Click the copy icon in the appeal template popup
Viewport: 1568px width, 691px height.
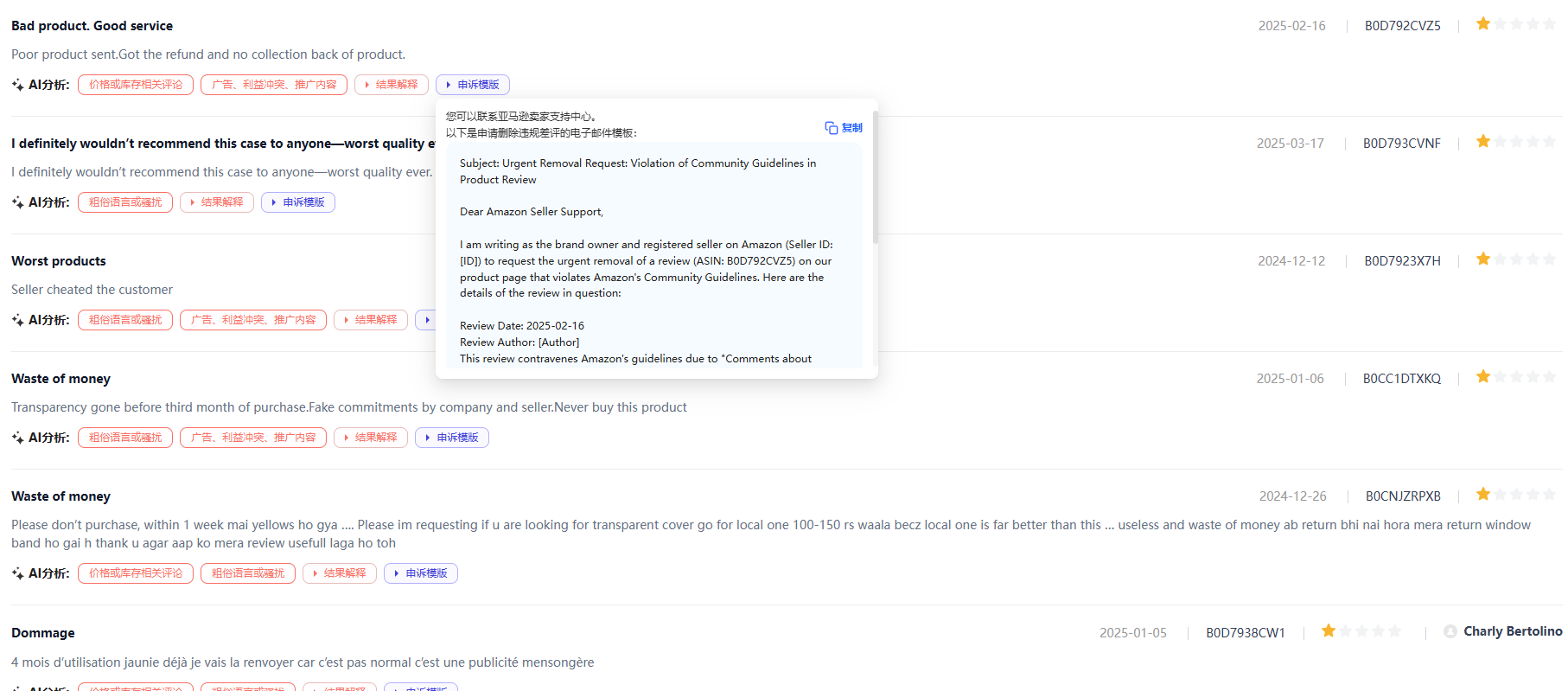click(831, 128)
